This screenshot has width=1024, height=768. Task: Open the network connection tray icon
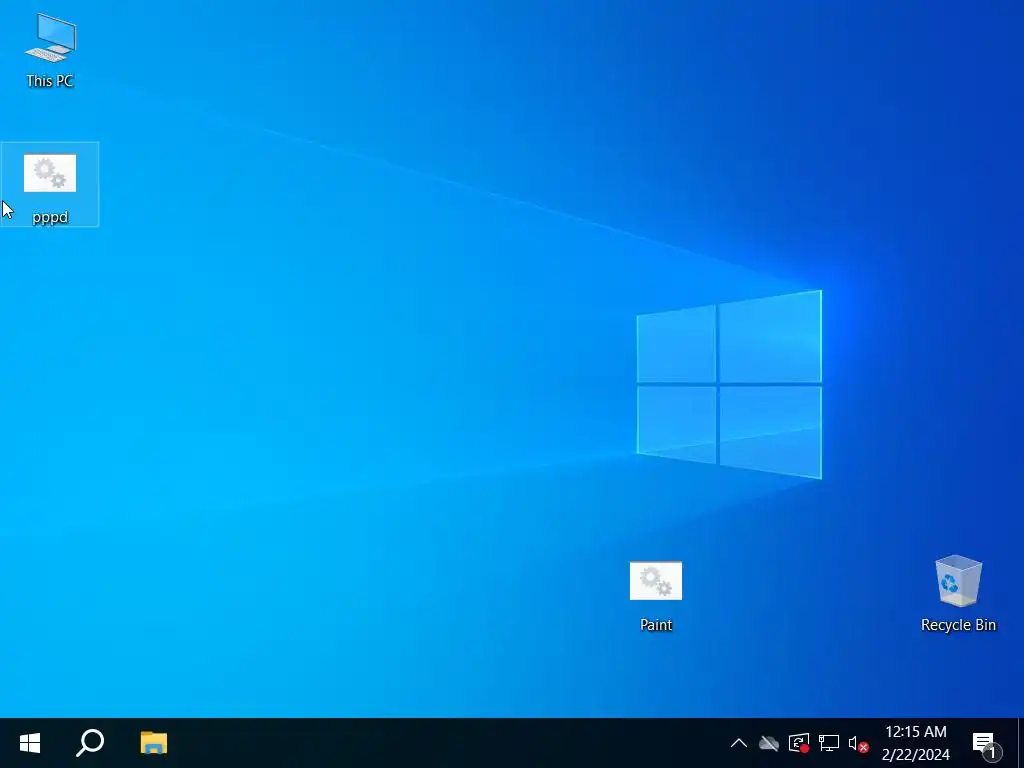point(829,743)
